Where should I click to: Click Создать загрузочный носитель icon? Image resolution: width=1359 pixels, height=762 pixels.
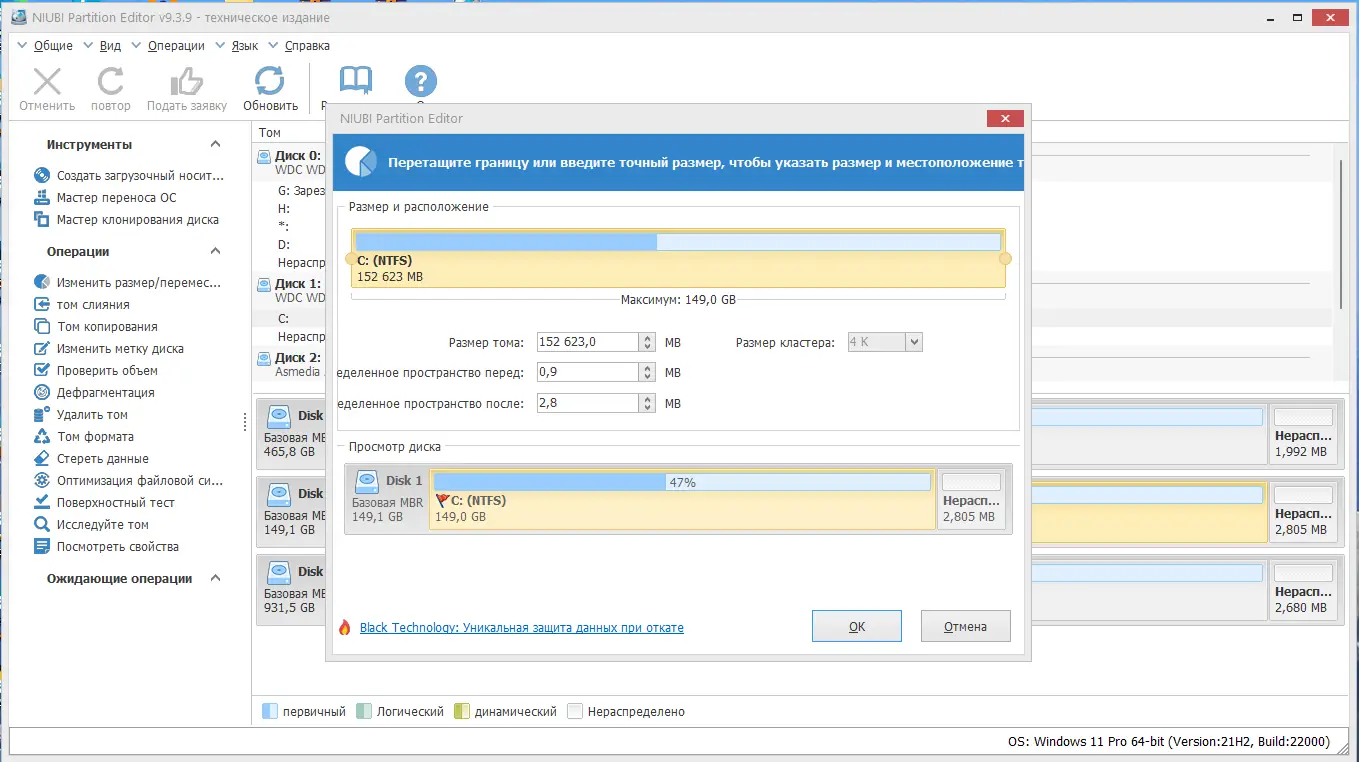pyautogui.click(x=42, y=175)
